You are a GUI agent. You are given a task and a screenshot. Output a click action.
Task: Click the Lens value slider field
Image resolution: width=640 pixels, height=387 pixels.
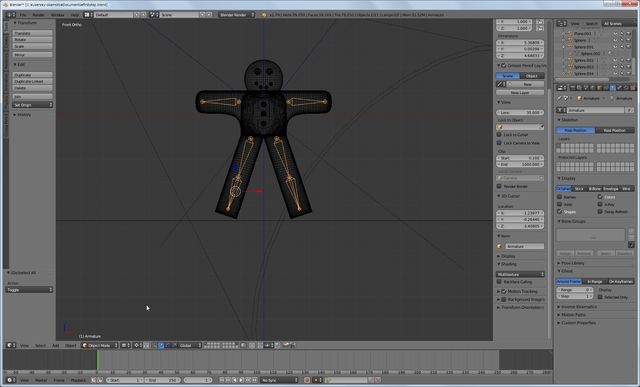(520, 112)
